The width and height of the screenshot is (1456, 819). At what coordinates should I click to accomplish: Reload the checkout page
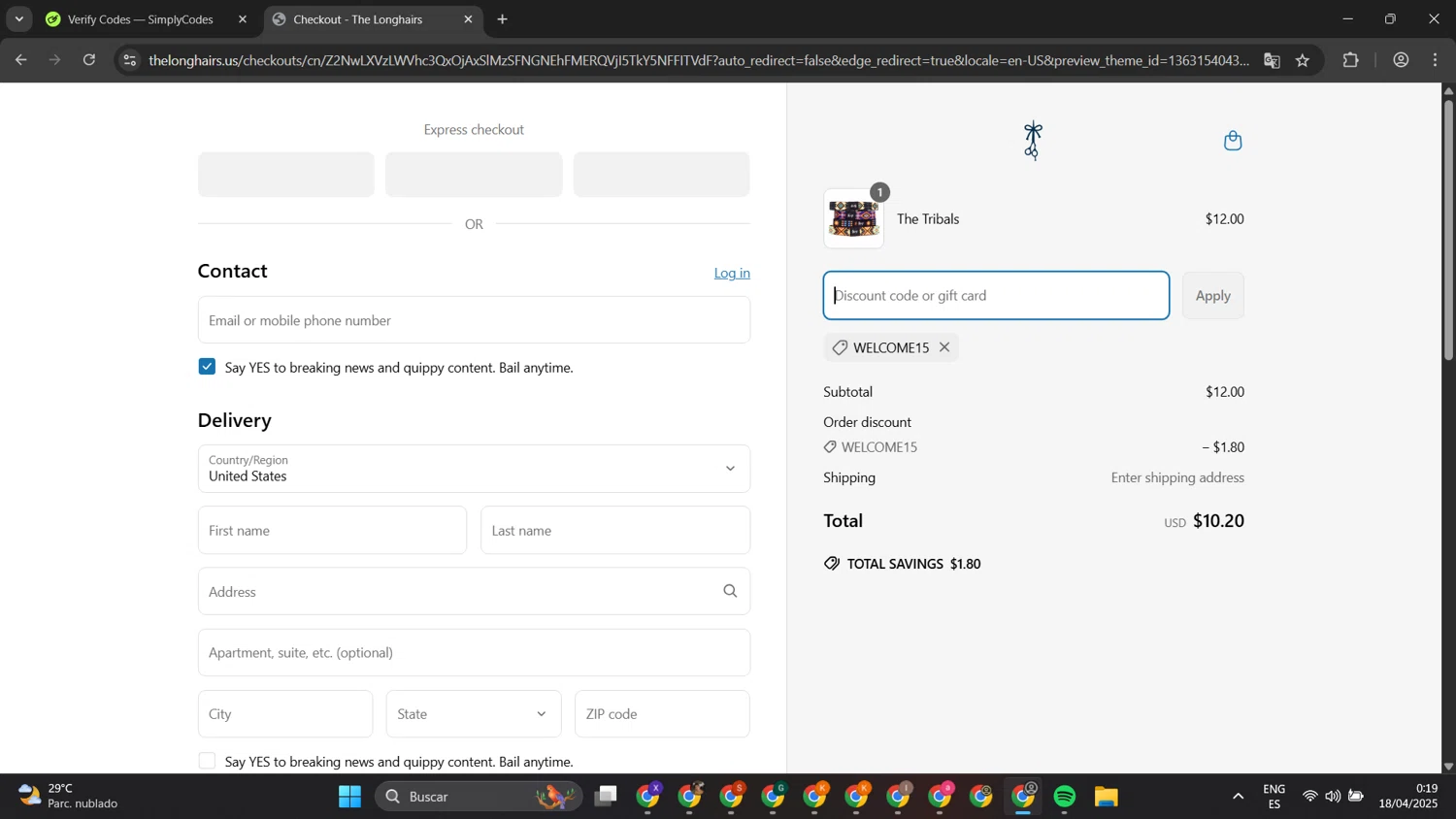(x=89, y=60)
